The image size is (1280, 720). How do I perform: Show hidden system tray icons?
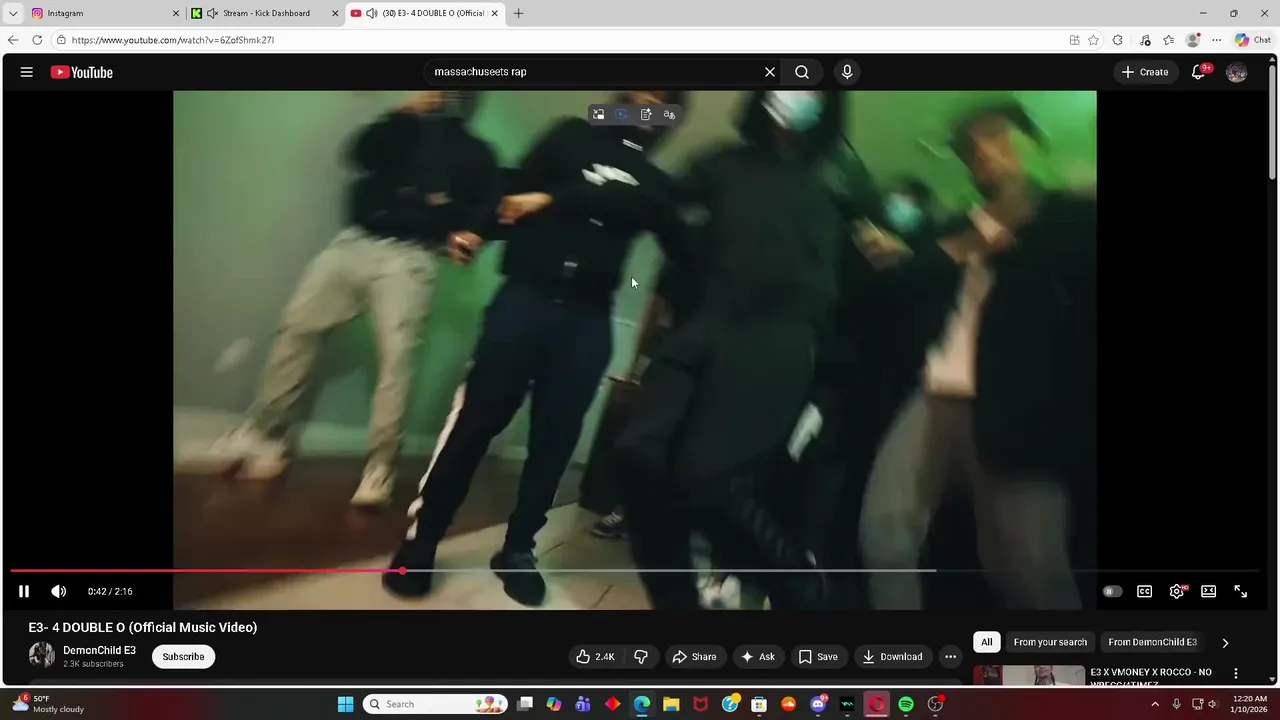(1155, 704)
